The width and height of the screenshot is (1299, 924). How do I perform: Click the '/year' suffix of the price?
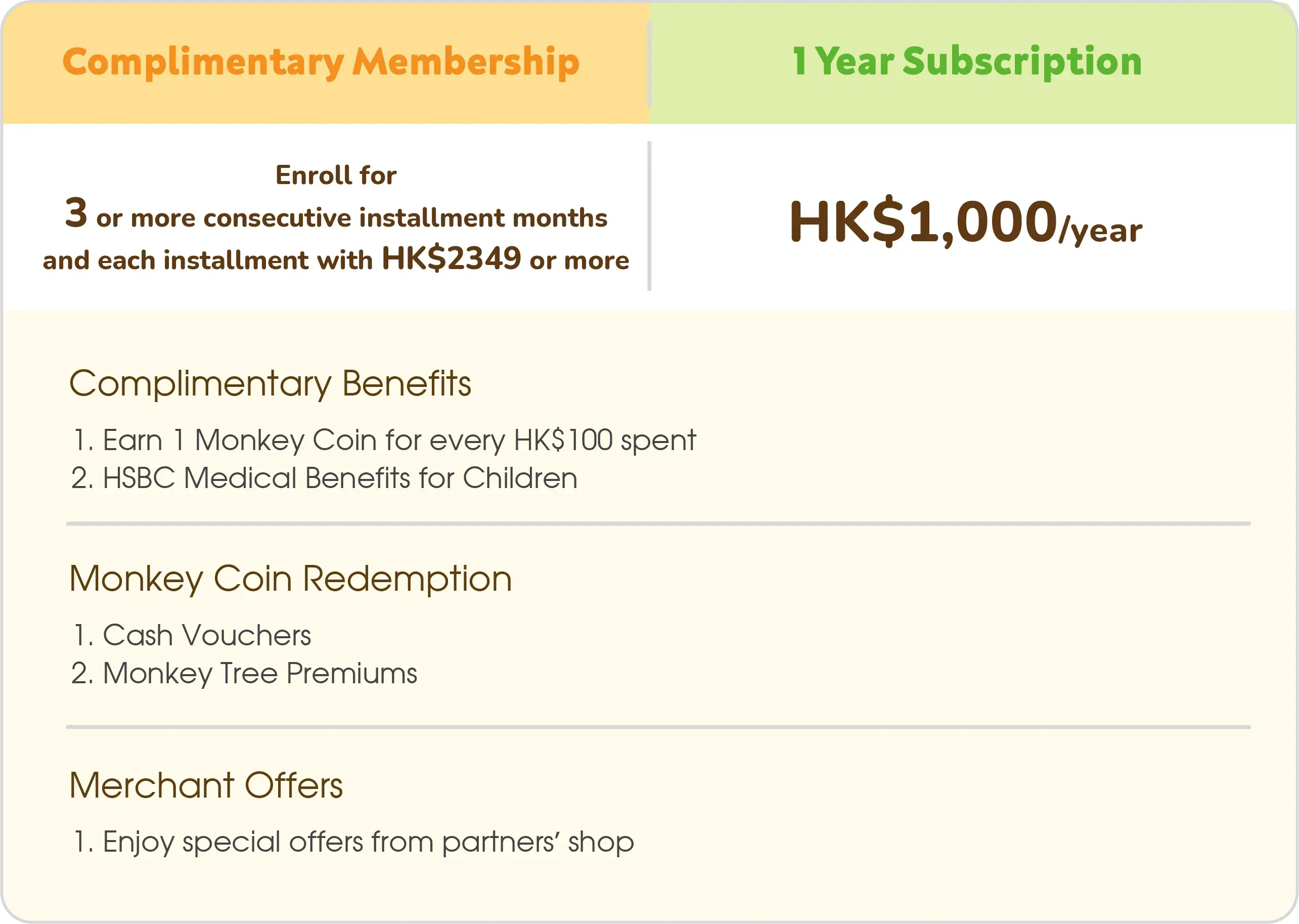(x=1100, y=231)
